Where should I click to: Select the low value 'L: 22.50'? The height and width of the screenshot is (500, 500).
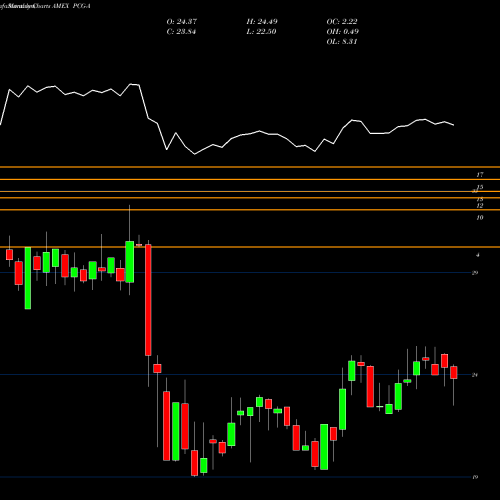click(x=261, y=32)
